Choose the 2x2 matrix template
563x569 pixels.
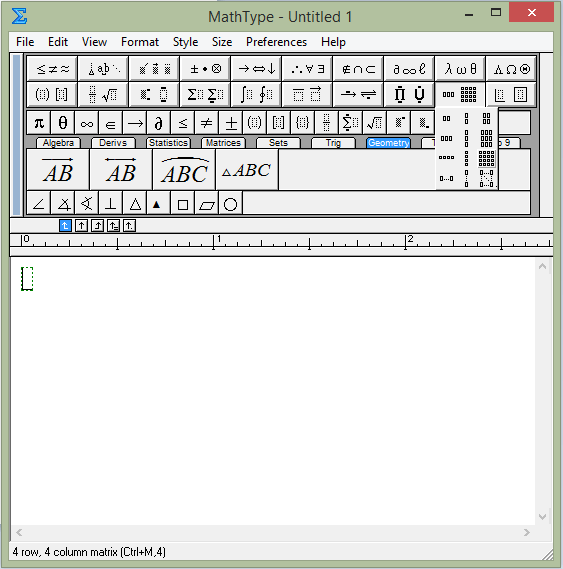[x=486, y=118]
